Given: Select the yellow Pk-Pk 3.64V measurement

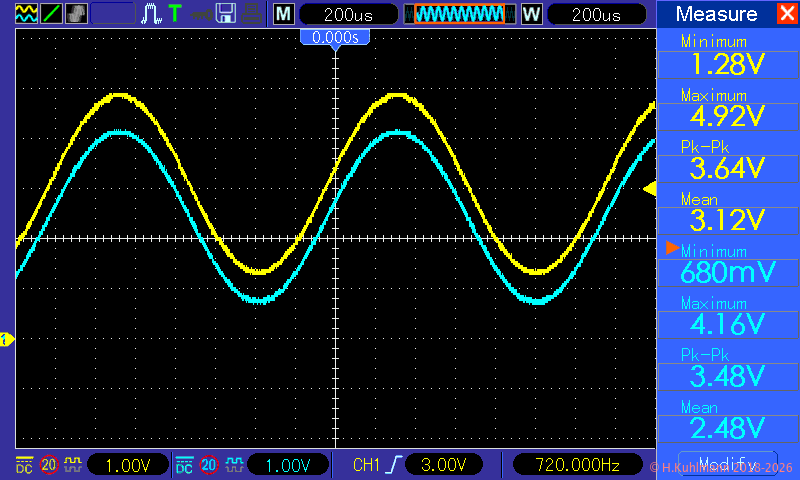Looking at the screenshot, I should click(x=727, y=159).
